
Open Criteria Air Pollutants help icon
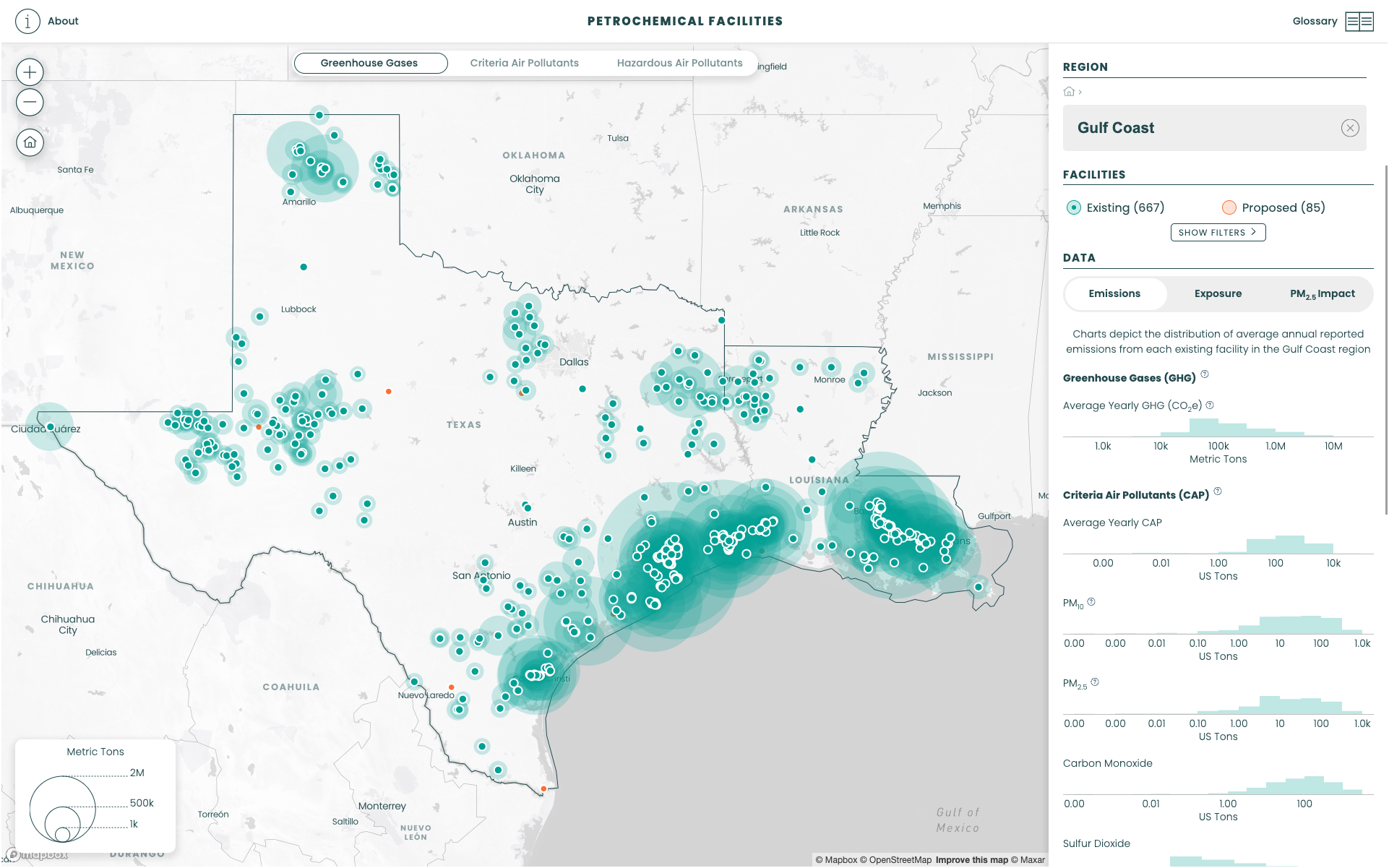tap(1218, 491)
